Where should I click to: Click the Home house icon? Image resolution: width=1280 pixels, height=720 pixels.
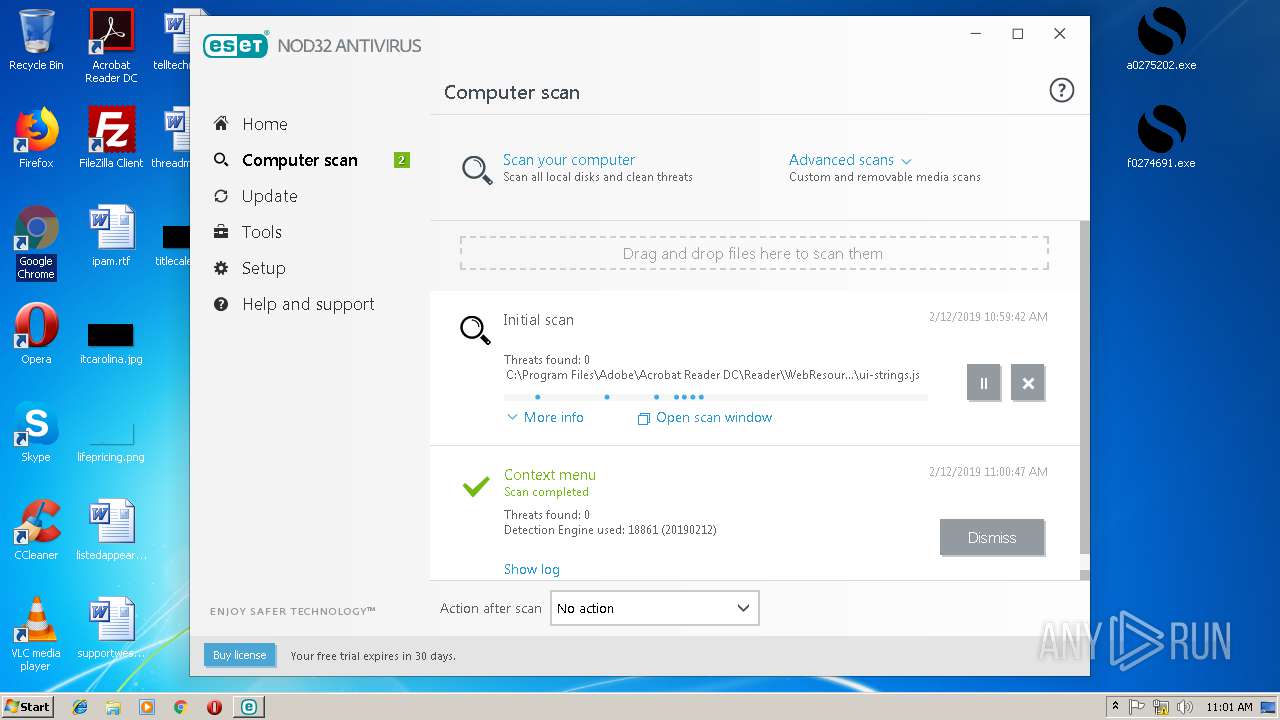[x=221, y=123]
